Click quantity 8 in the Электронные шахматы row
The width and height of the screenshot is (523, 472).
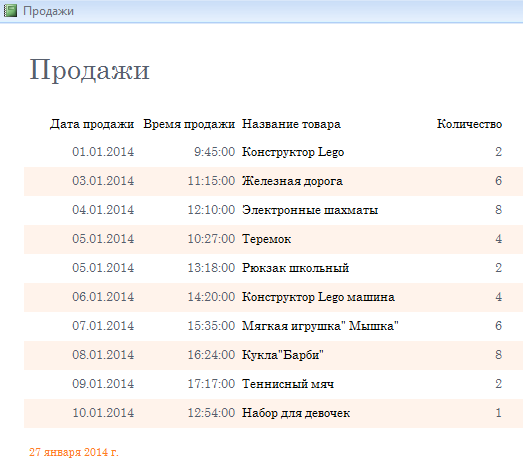[x=498, y=210]
